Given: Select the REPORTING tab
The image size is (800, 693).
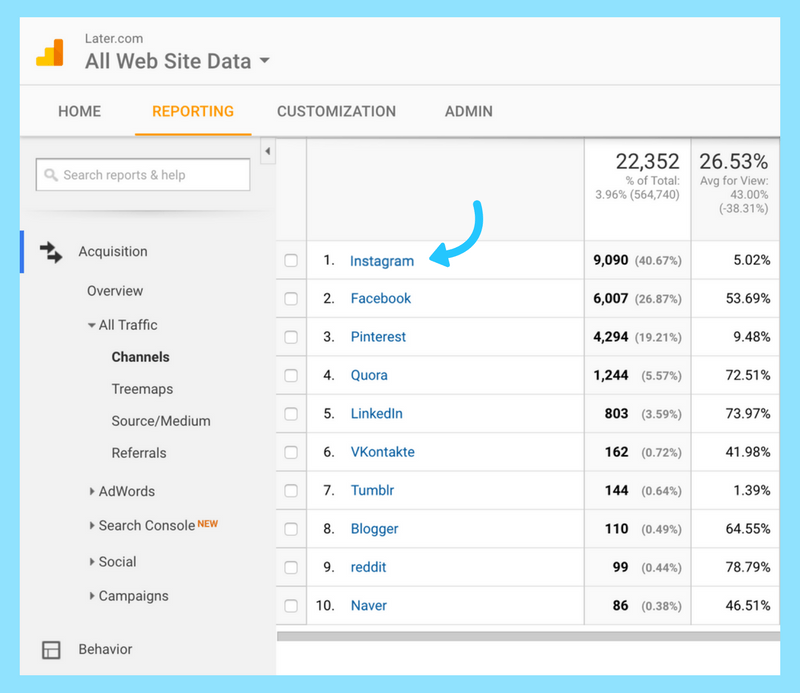Looking at the screenshot, I should 193,111.
